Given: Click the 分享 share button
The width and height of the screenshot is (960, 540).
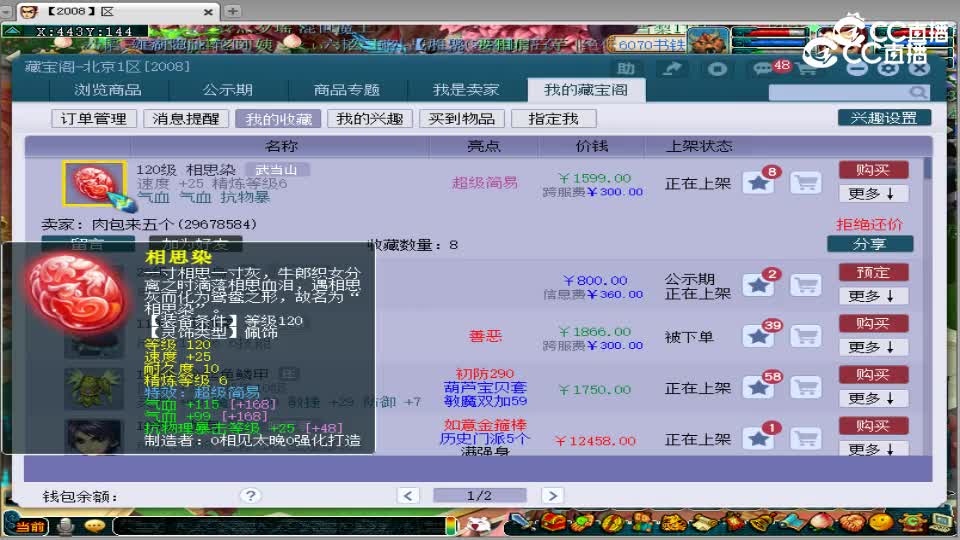Looking at the screenshot, I should 870,244.
